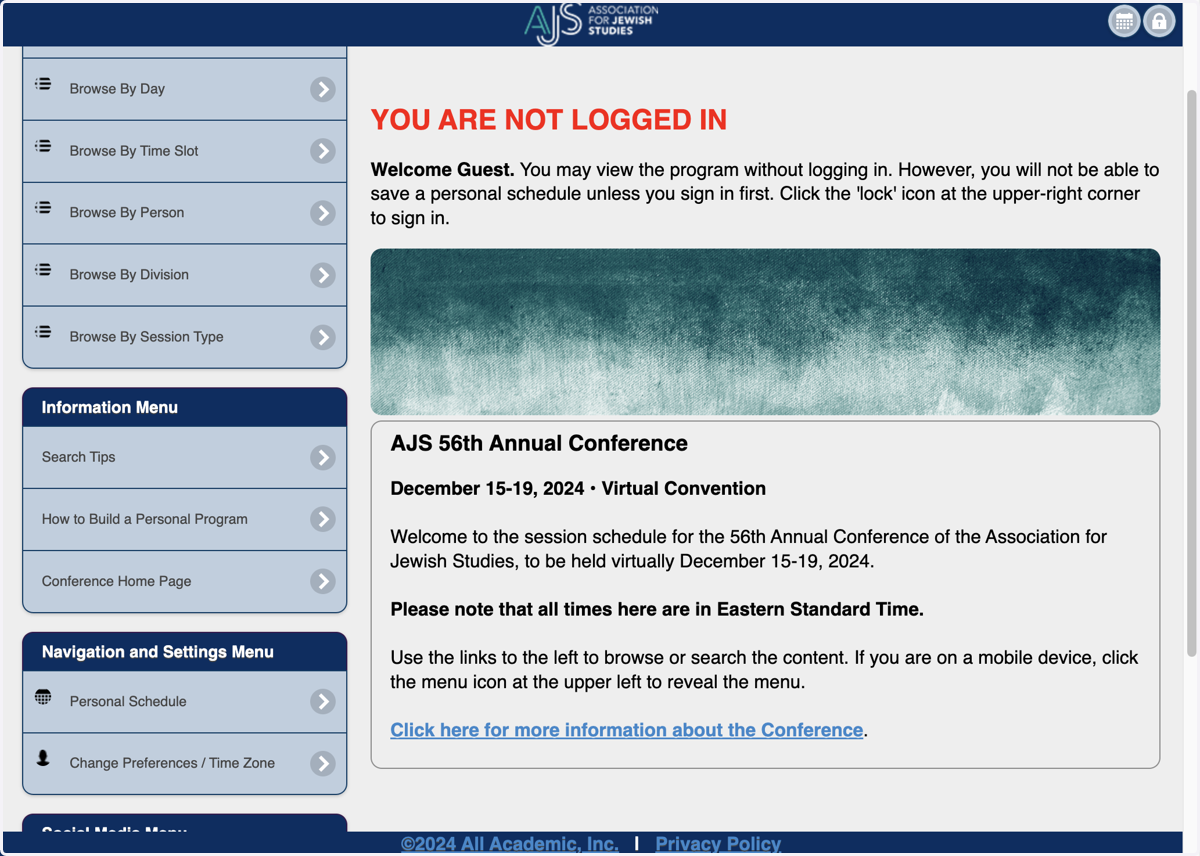Select Browse By Person menu item
Screen dimensions: 1200x856
coord(185,213)
